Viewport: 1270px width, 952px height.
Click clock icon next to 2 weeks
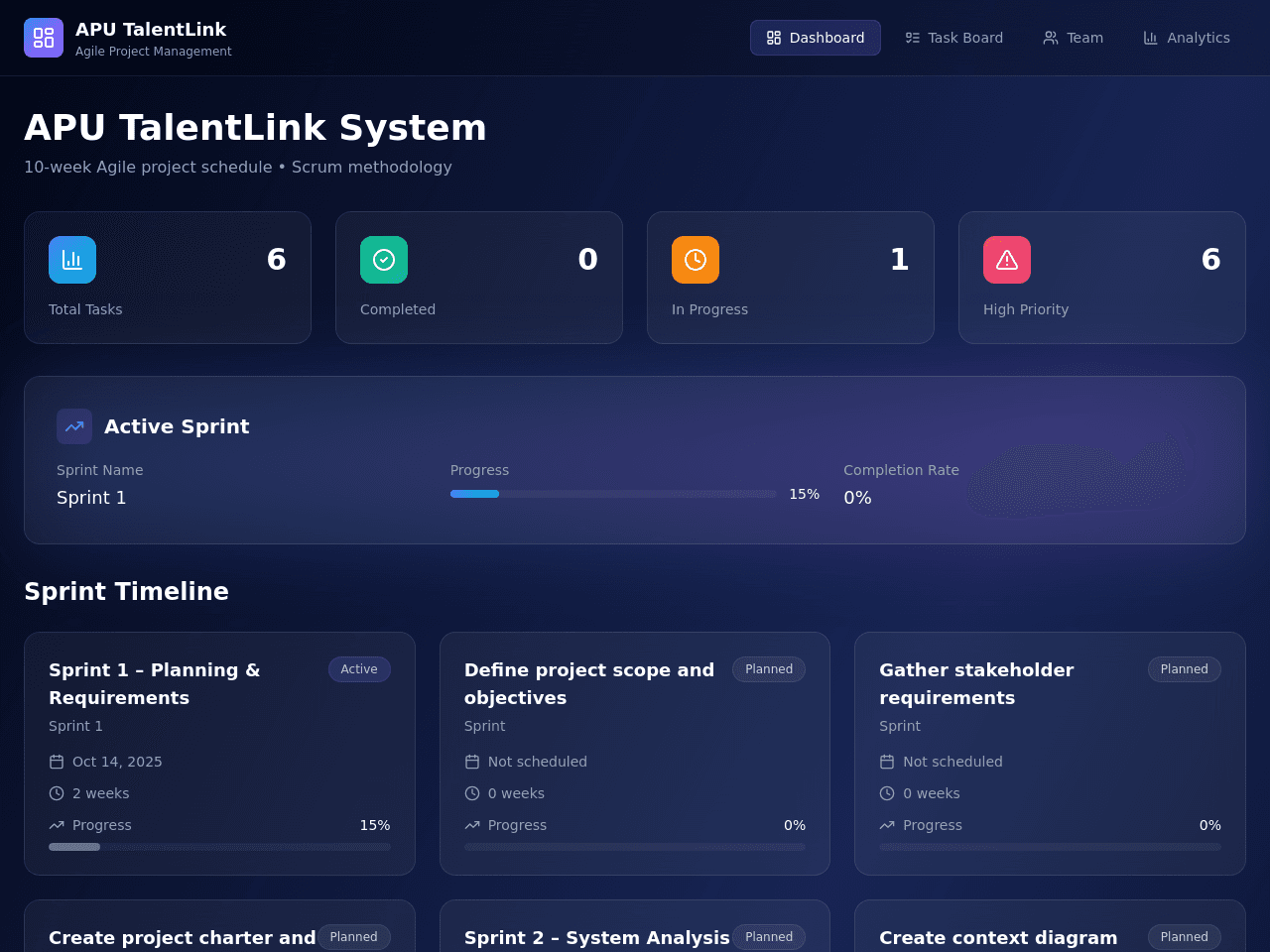point(57,793)
